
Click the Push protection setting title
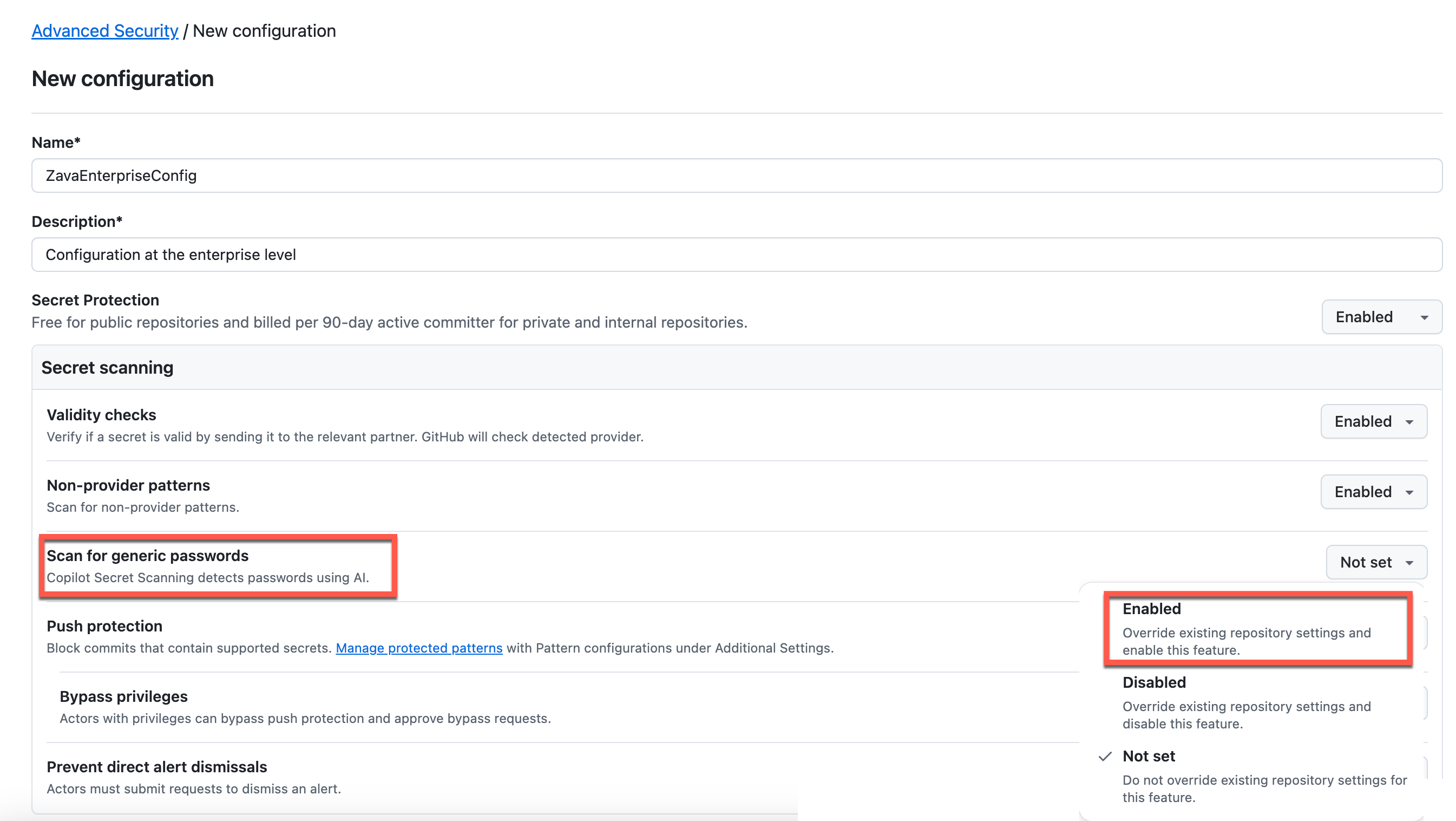[x=104, y=626]
